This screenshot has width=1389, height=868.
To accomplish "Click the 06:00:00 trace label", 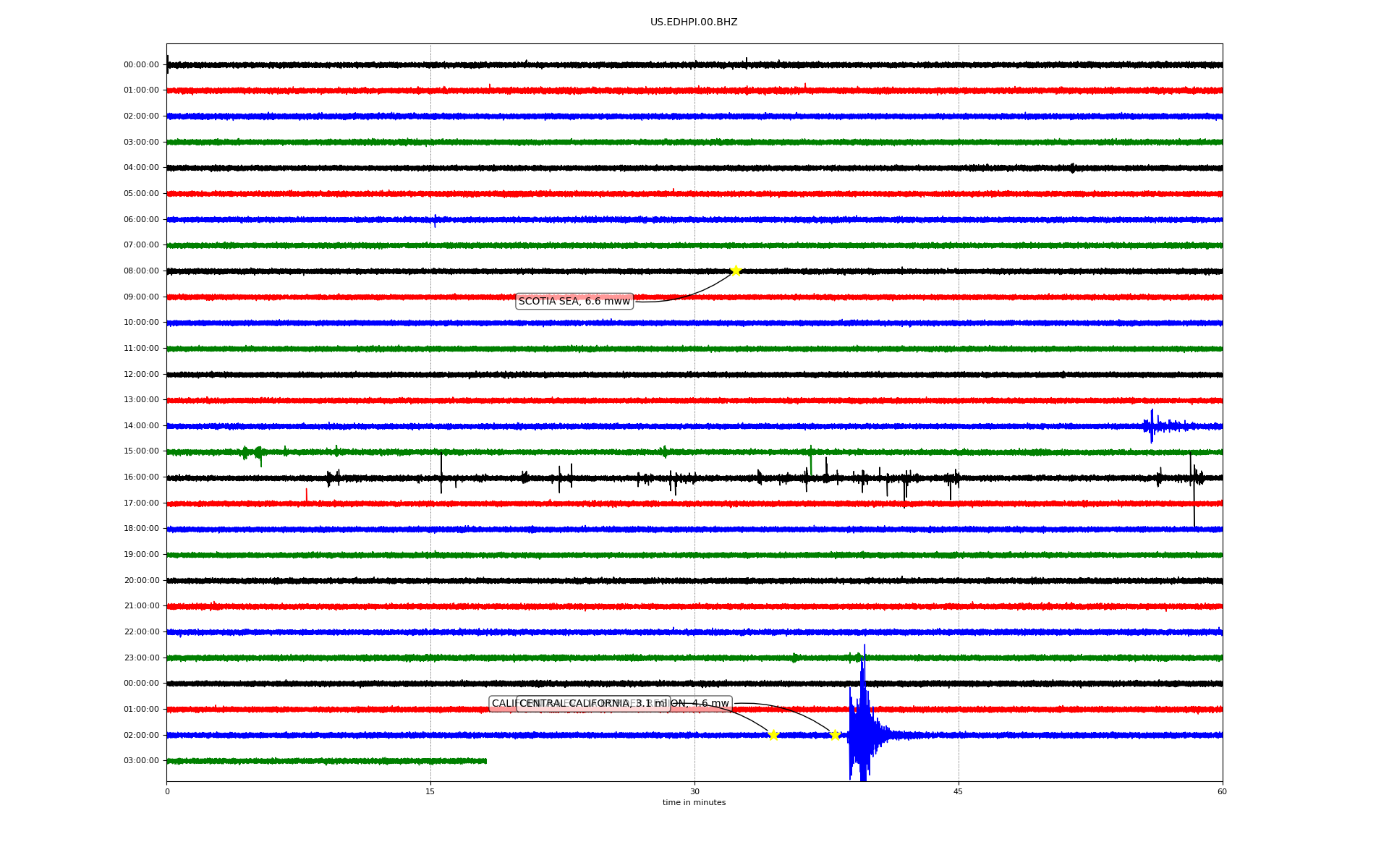I will 141,220.
